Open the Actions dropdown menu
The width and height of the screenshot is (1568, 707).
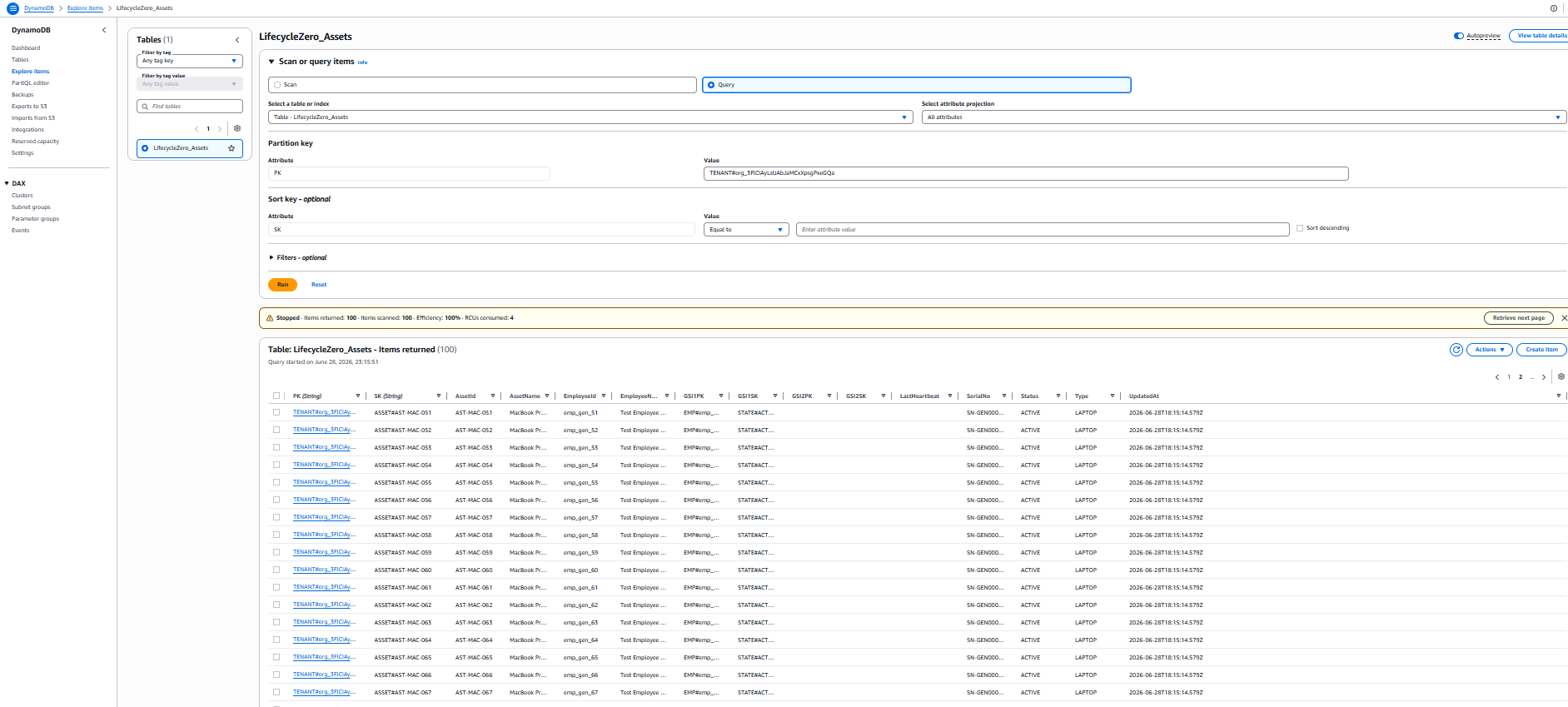(1490, 350)
